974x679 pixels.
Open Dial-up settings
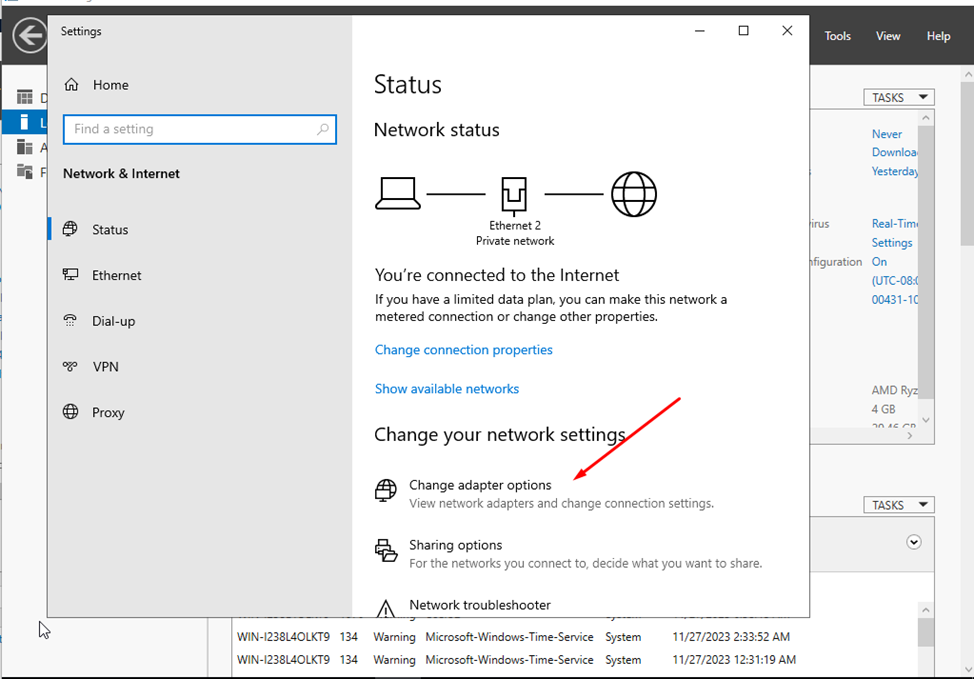coord(112,321)
